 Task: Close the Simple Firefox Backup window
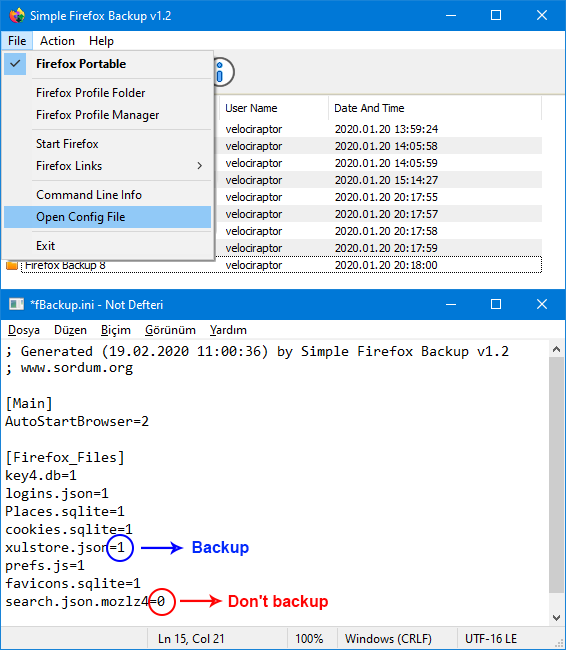(x=542, y=16)
